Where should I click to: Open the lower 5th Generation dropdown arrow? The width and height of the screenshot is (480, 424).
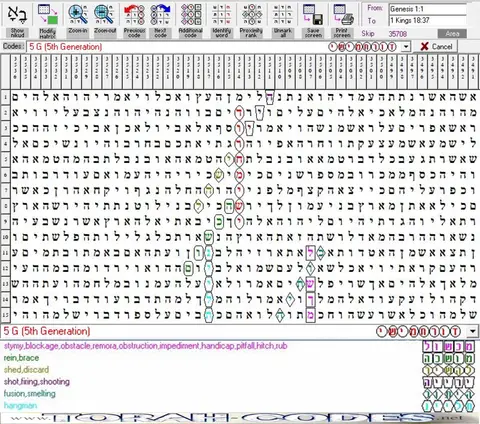(x=473, y=331)
